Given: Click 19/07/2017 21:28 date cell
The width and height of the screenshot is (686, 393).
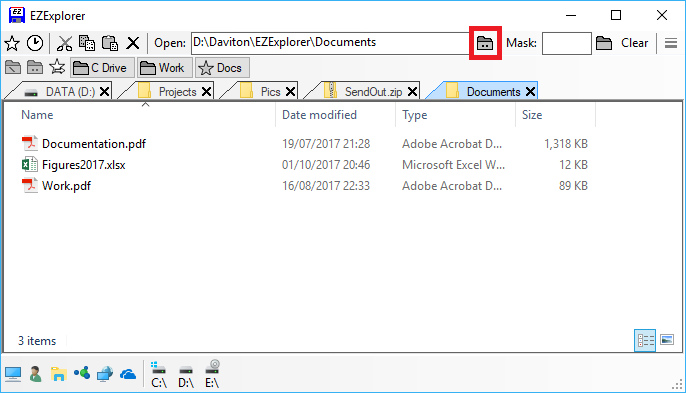Looking at the screenshot, I should tap(326, 144).
